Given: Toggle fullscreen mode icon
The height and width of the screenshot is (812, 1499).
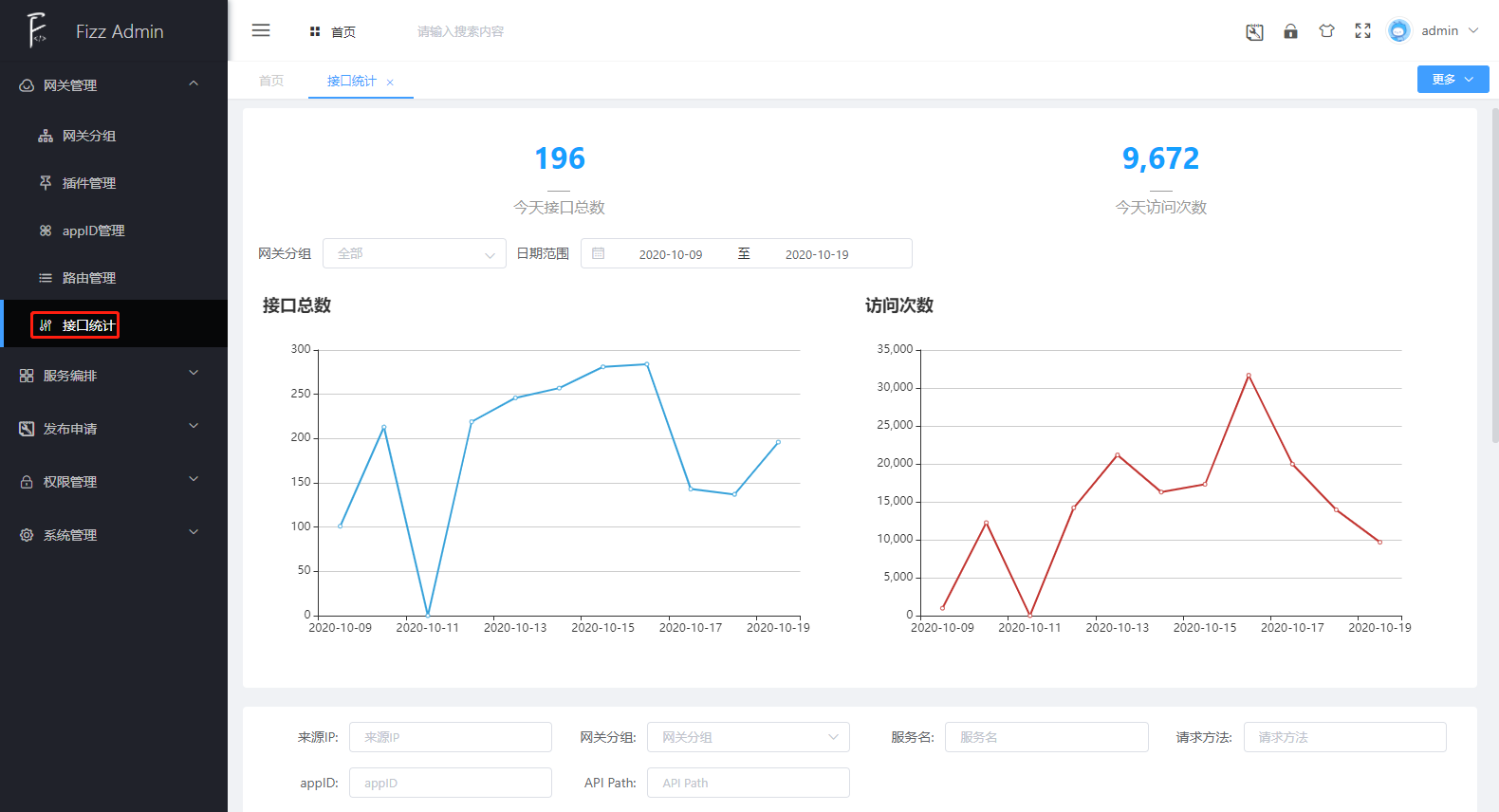Looking at the screenshot, I should [1362, 31].
